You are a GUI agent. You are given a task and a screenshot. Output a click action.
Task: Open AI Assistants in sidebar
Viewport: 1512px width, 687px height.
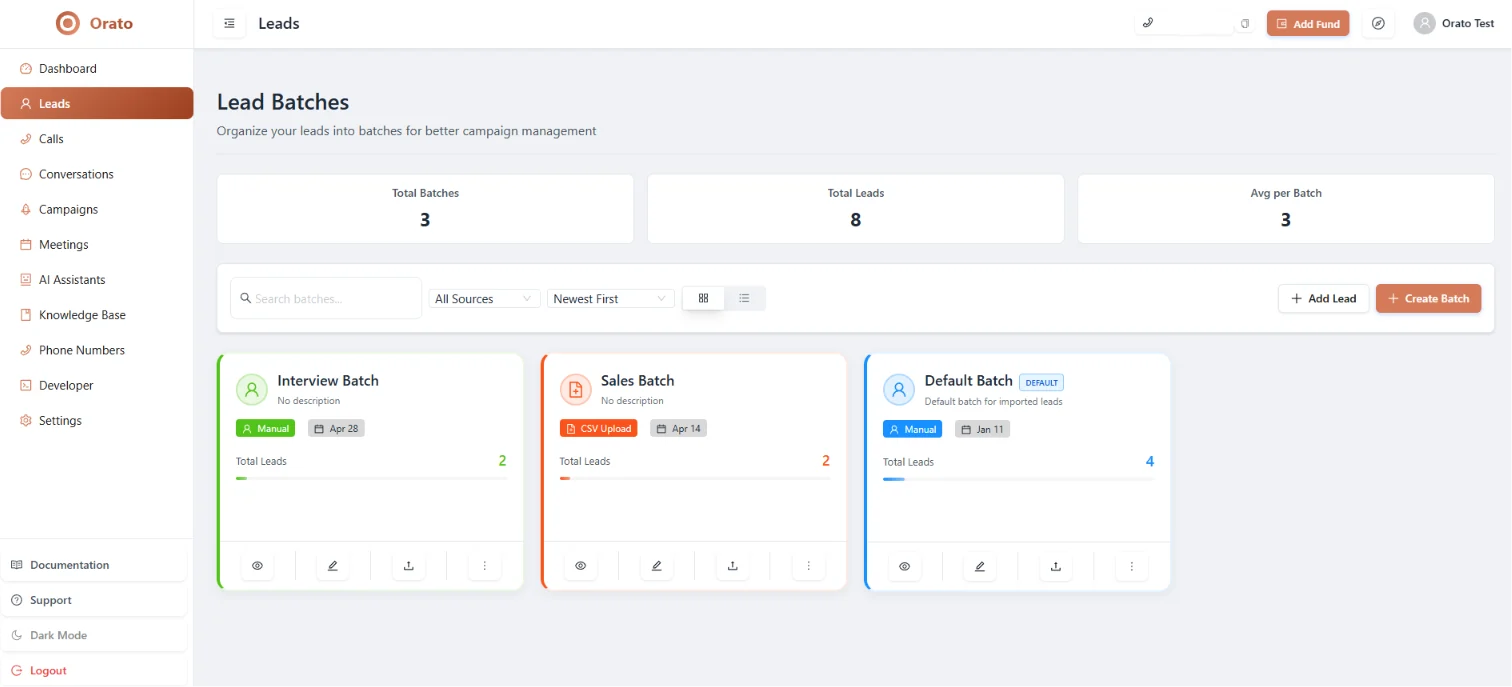[x=97, y=280]
